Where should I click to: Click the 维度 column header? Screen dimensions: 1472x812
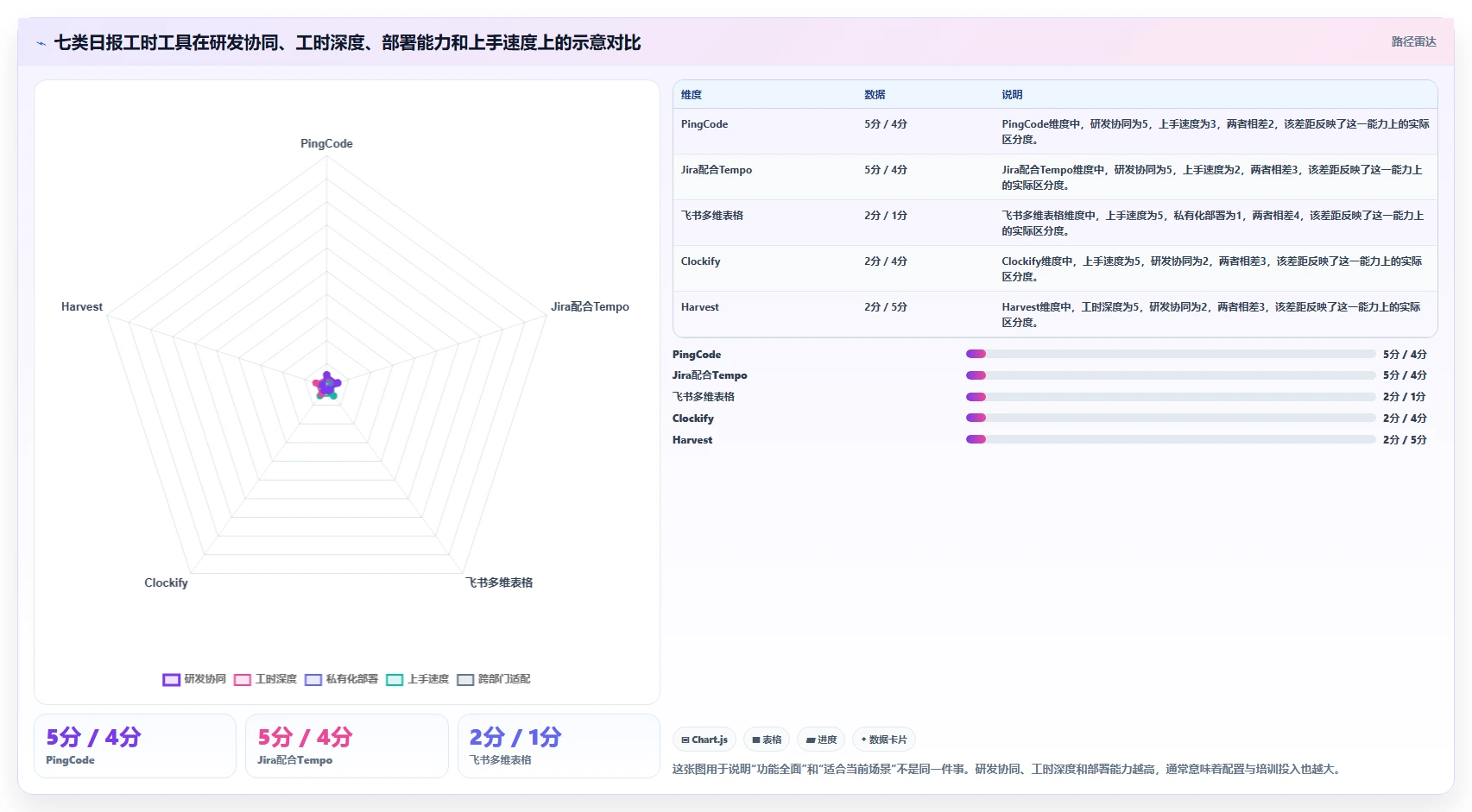tap(692, 95)
